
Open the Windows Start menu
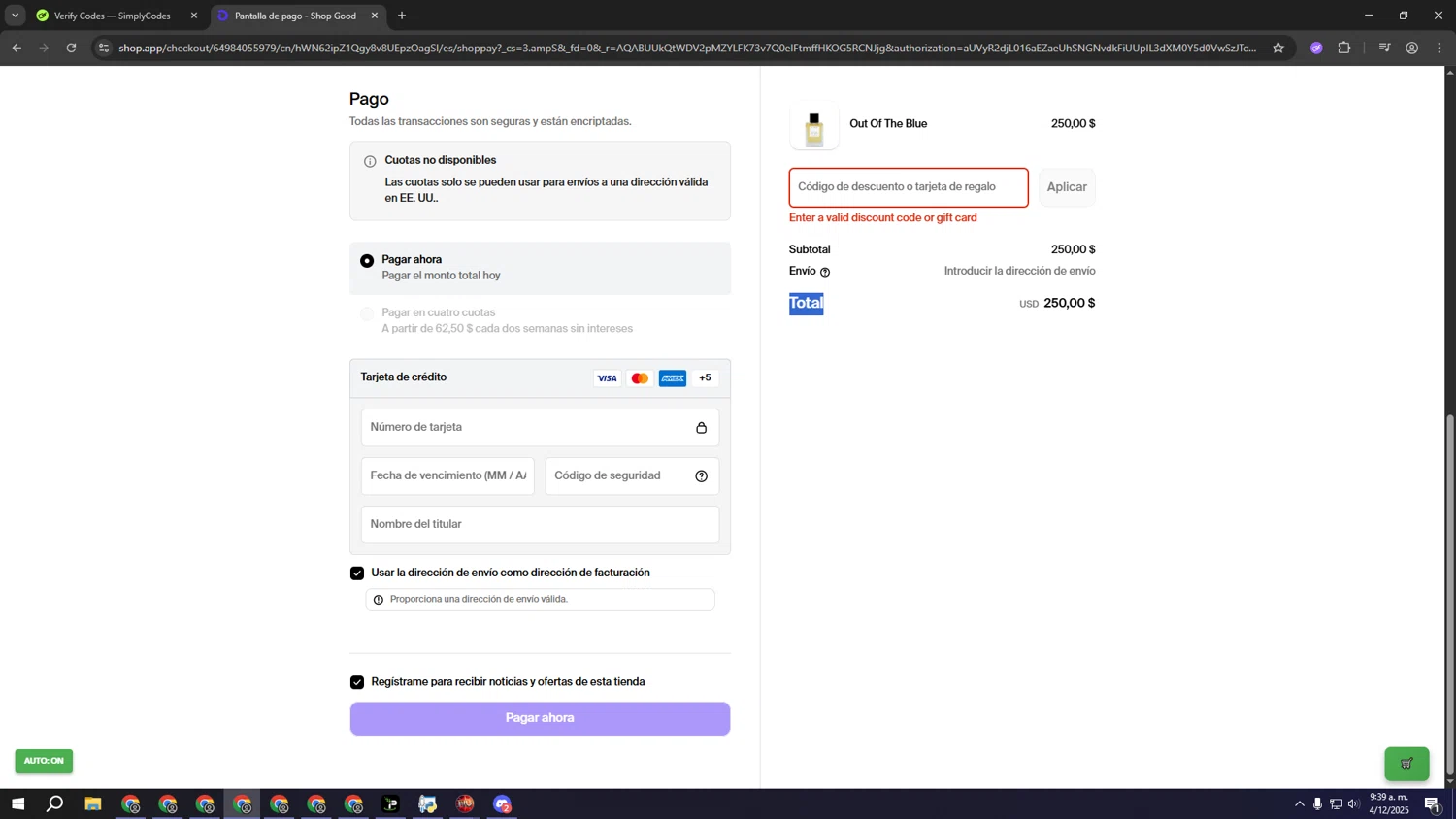tap(17, 803)
